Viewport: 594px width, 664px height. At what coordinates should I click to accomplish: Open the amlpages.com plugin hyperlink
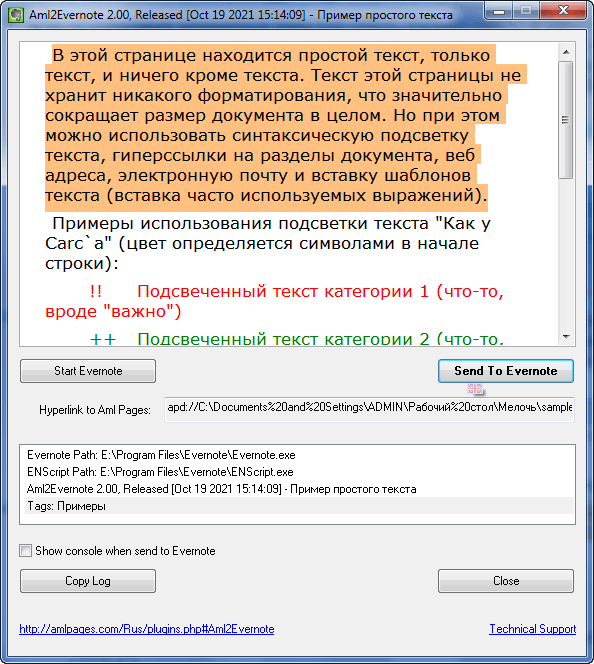[146, 629]
